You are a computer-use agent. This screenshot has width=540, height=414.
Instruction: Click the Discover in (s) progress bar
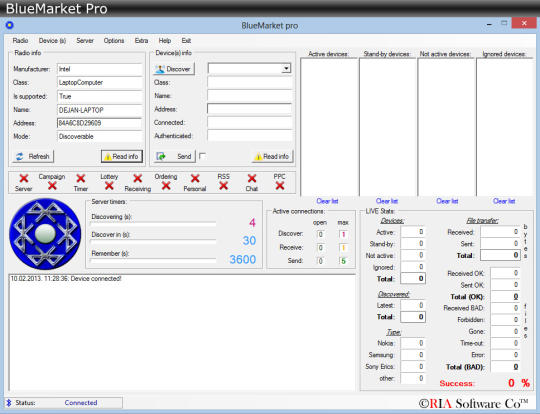153,242
